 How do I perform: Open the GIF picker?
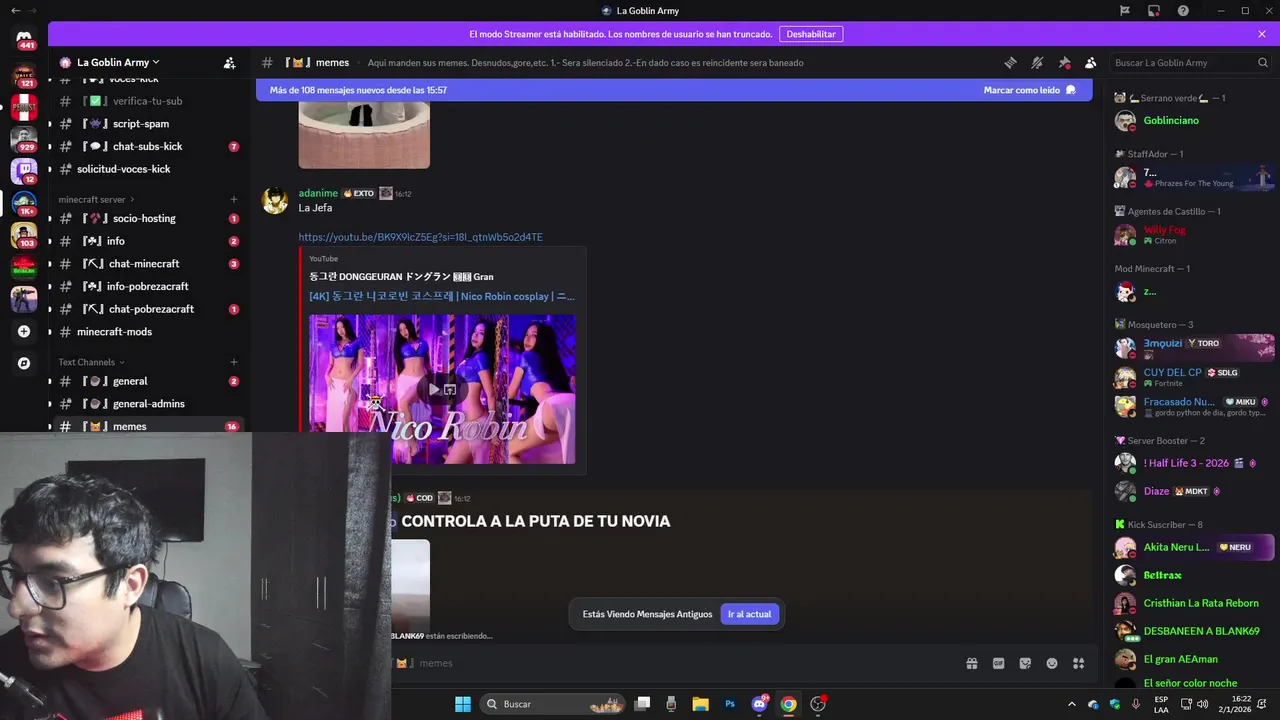coord(998,663)
